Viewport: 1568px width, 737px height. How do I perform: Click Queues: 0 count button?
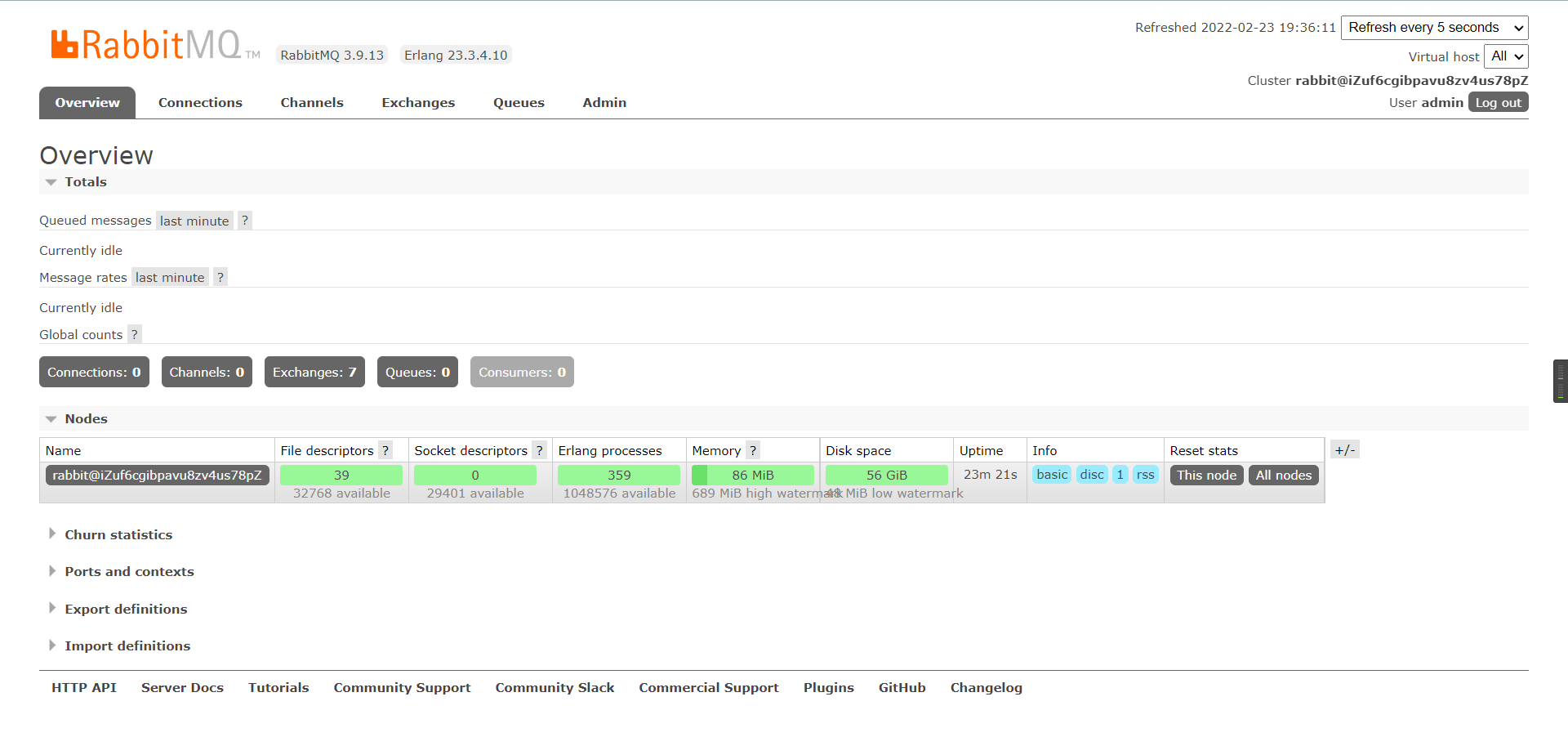coord(417,373)
